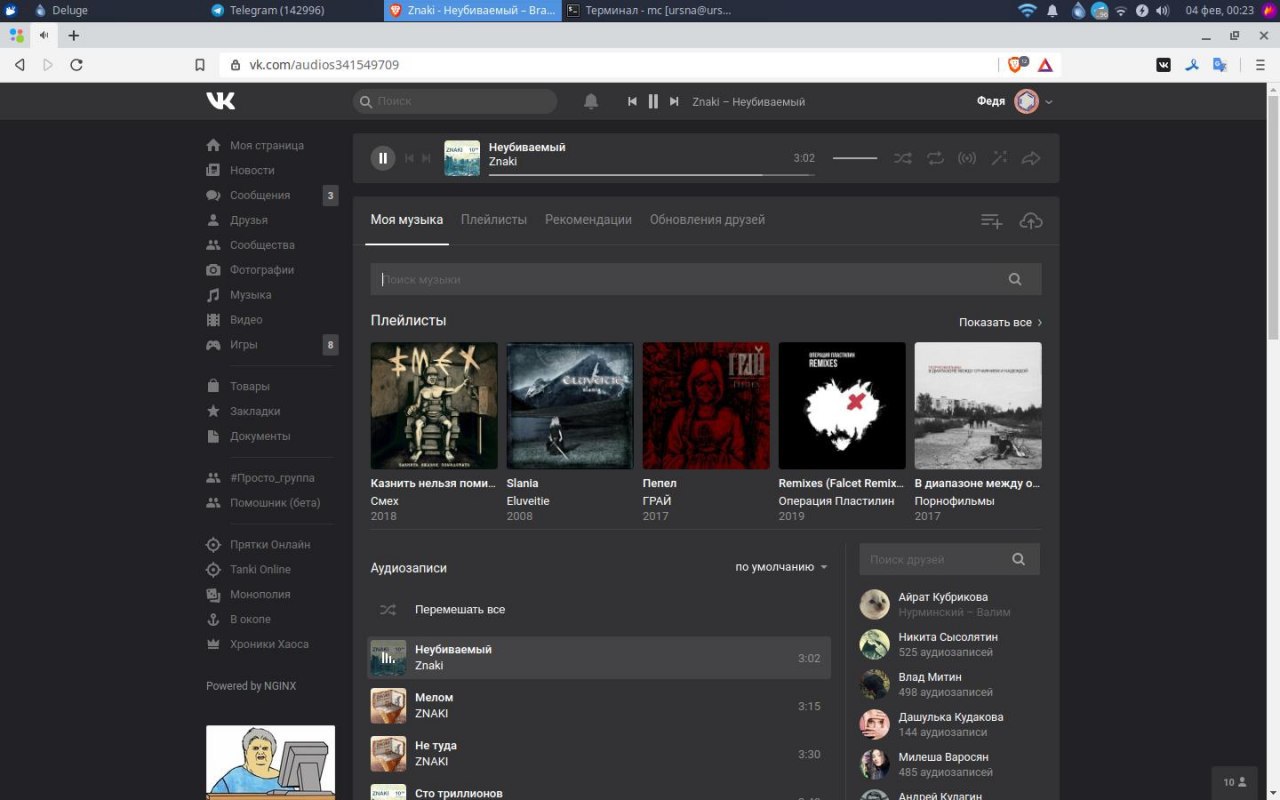Skip to previous track in the header player
The image size is (1280, 800).
pyautogui.click(x=632, y=101)
